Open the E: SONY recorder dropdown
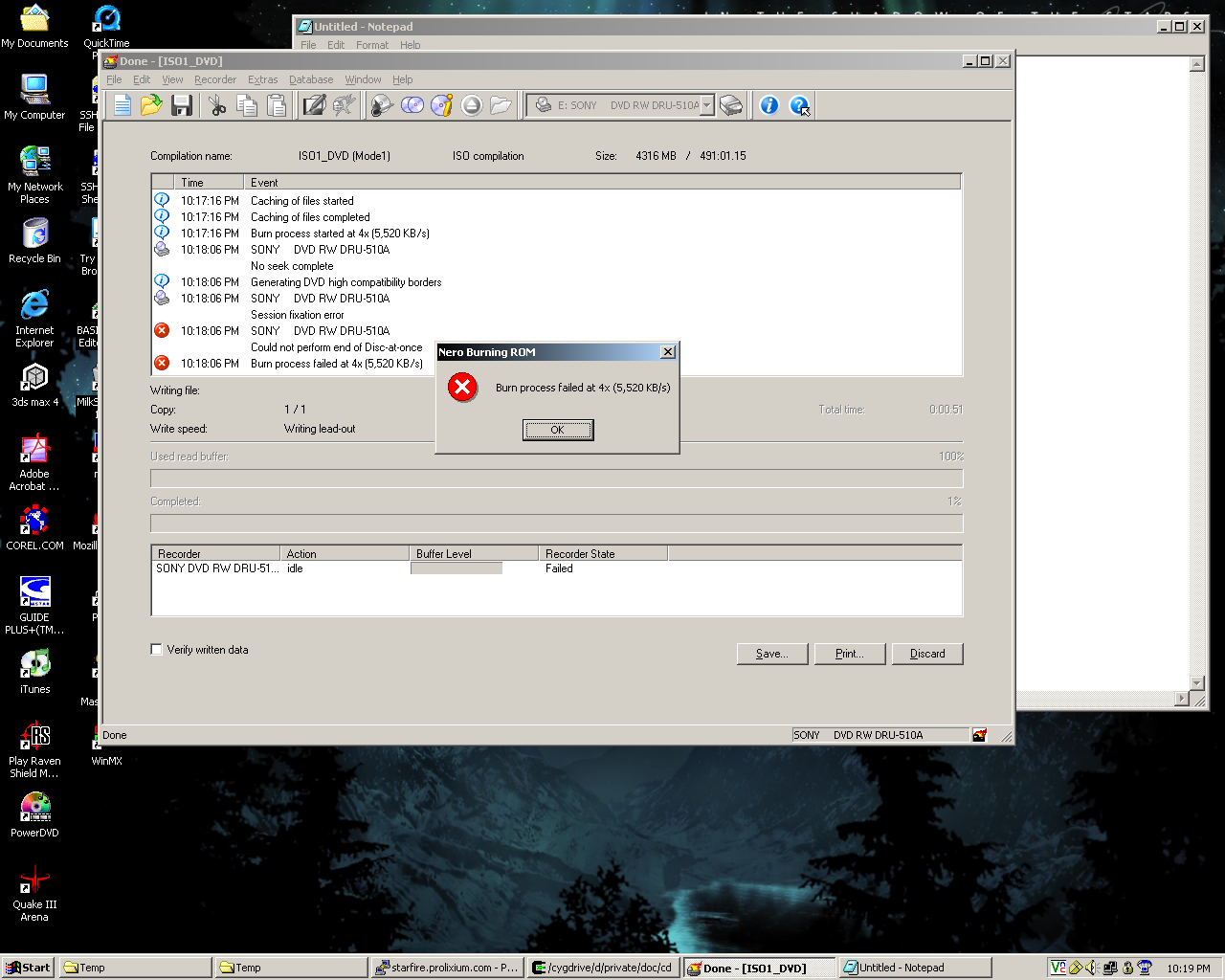The image size is (1225, 980). click(x=706, y=105)
